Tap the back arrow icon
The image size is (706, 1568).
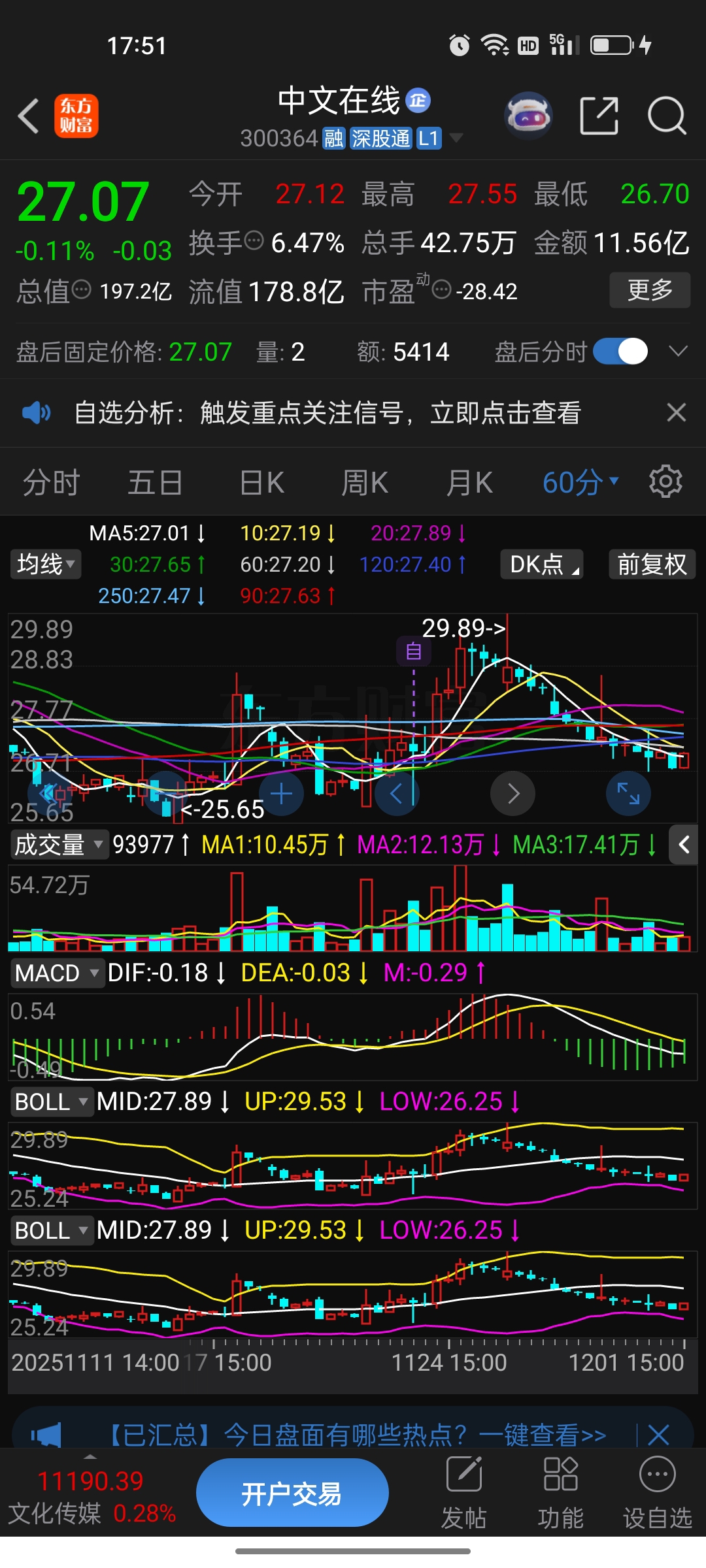(29, 116)
